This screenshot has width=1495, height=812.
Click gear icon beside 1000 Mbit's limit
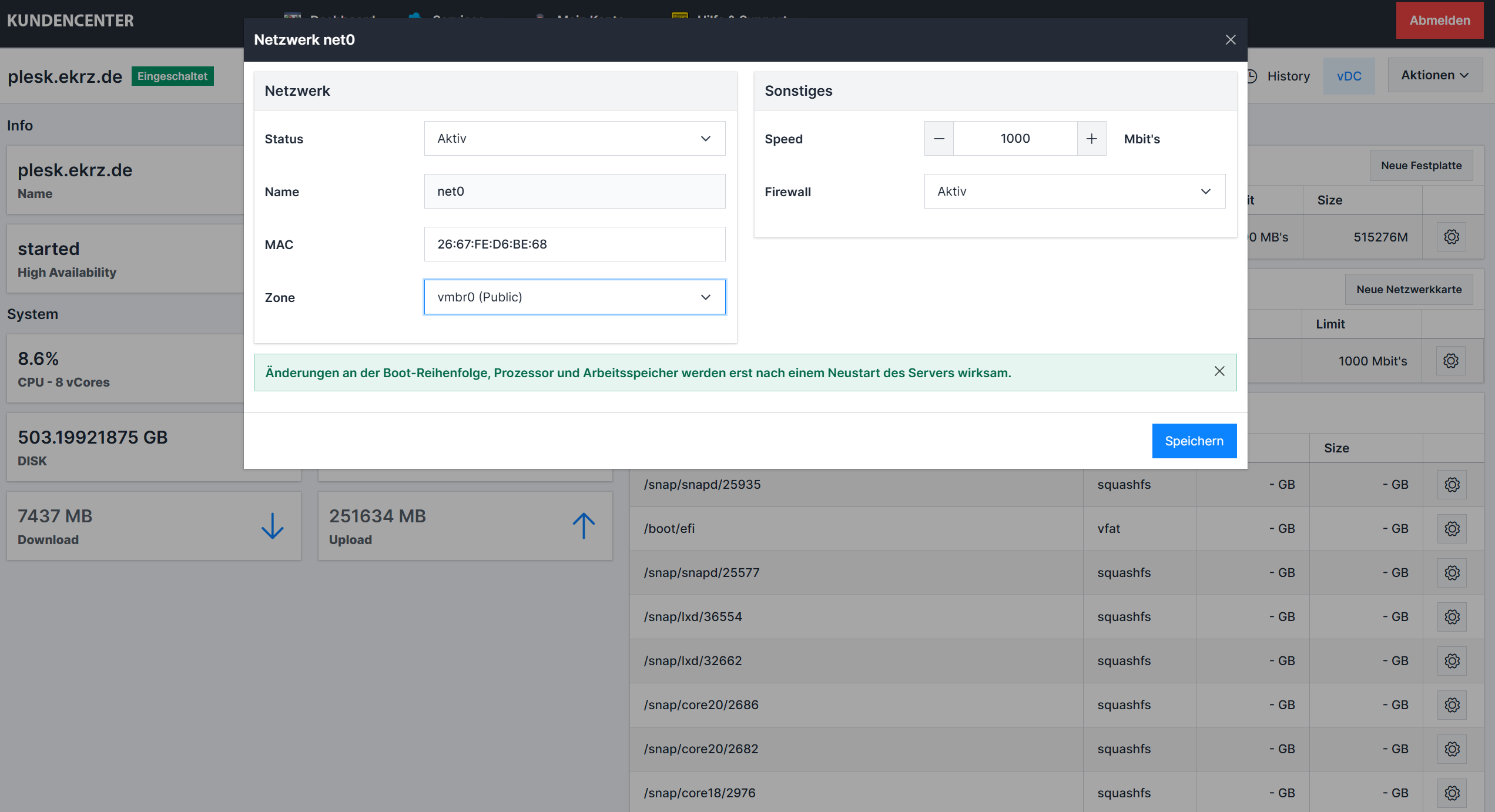point(1451,361)
